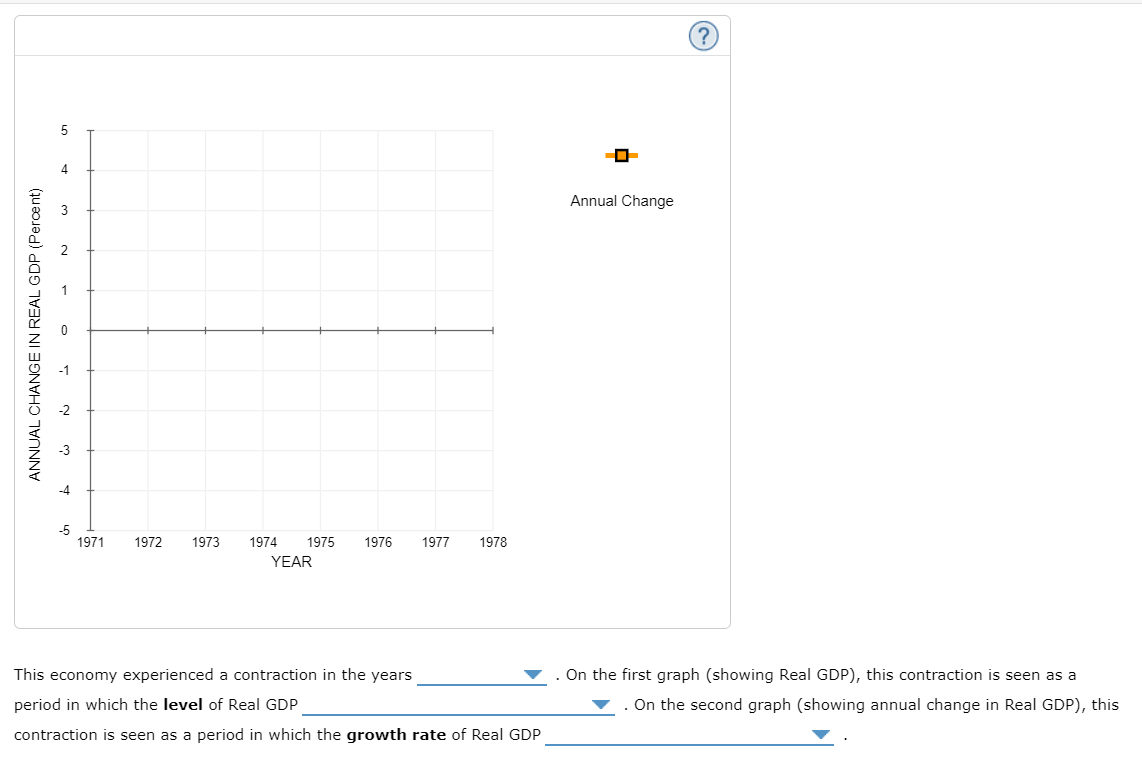Screen dimensions: 1142x761
Task: Click the zero tick mark on the vertical axis
Action: click(88, 330)
